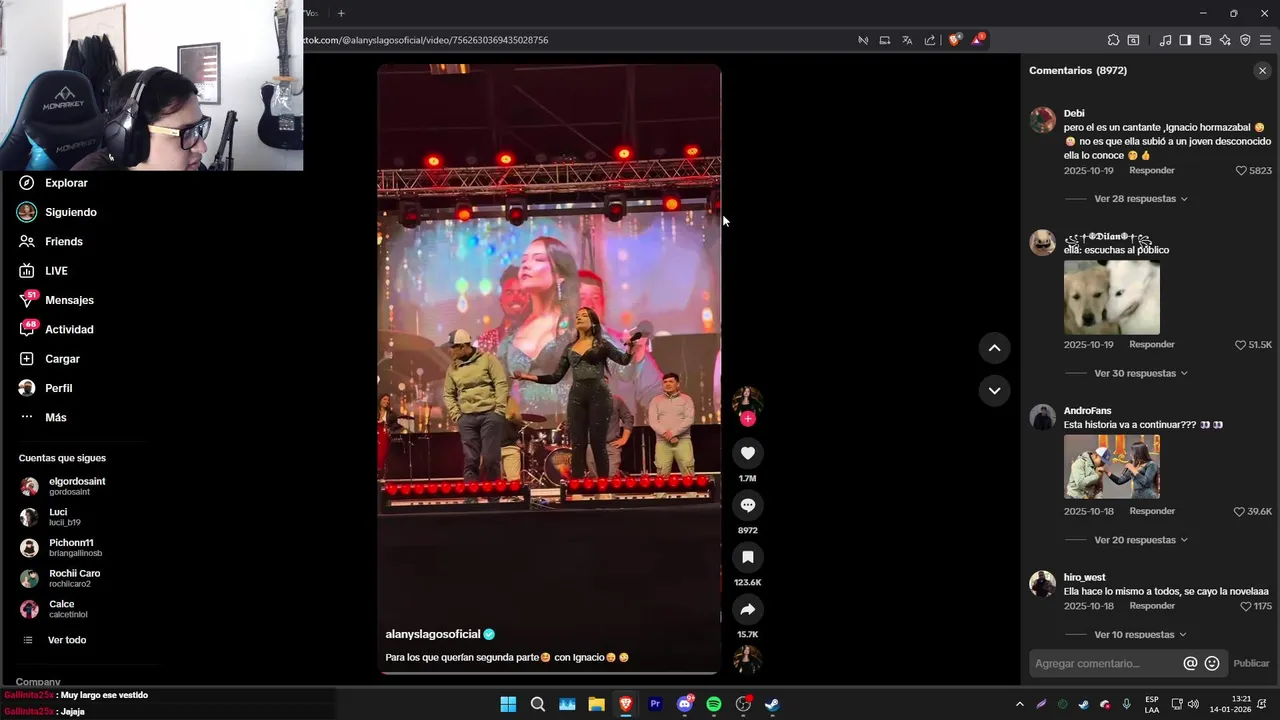The height and width of the screenshot is (720, 1280).
Task: Open the browser hamburger menu
Action: coord(1265,40)
